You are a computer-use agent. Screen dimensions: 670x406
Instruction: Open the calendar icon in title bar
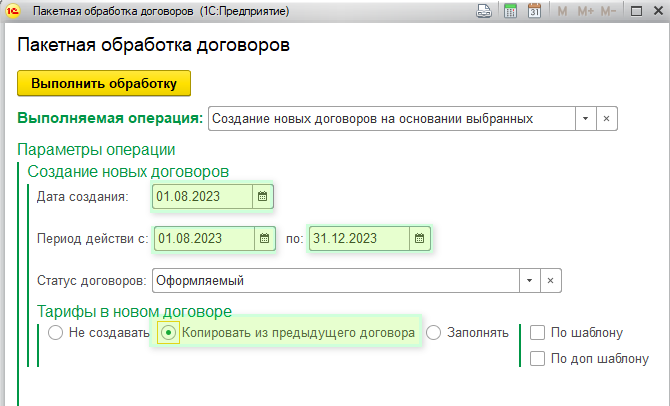[534, 12]
